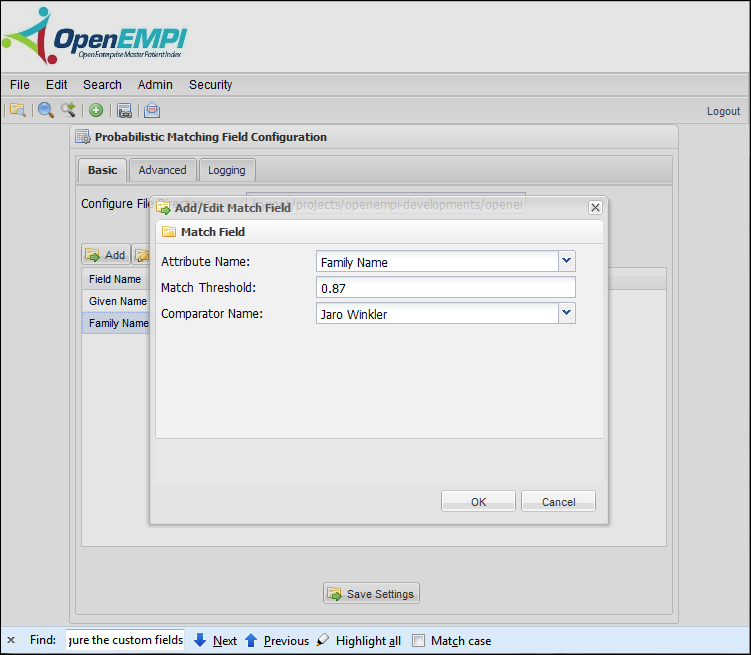Click the Highlight all marker icon
This screenshot has height=655, width=751.
323,640
